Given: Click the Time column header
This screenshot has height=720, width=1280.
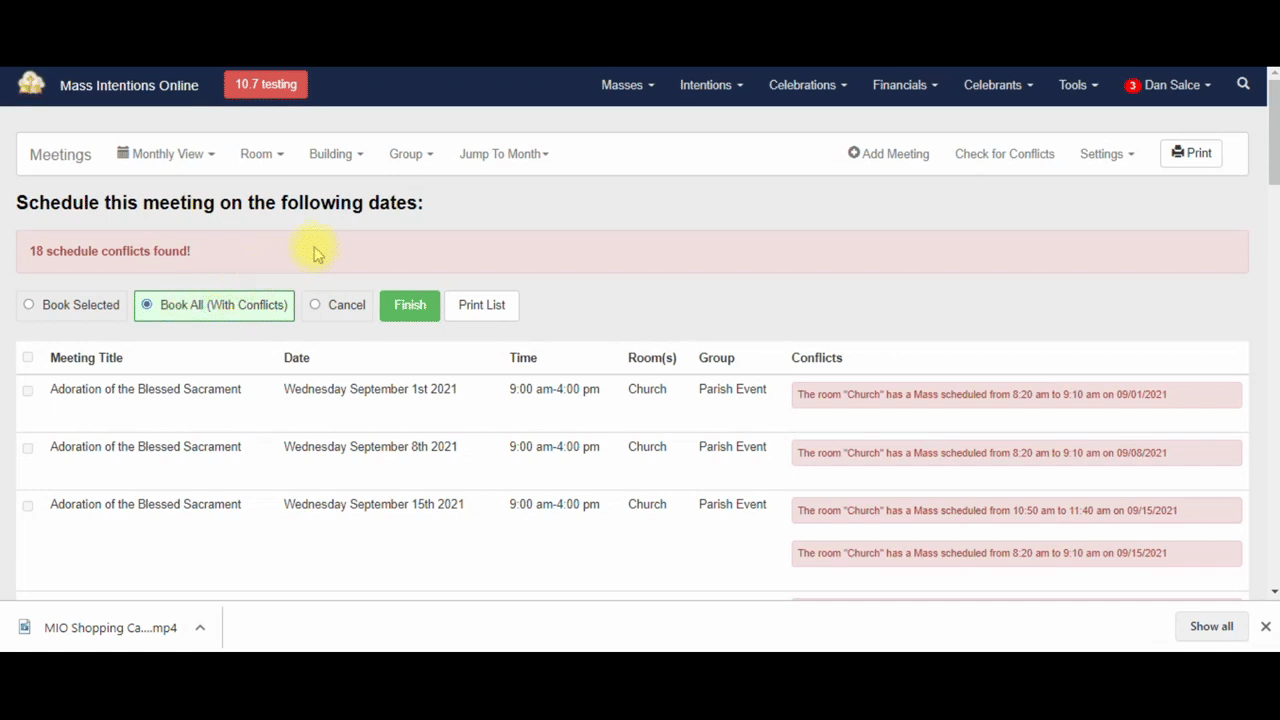Looking at the screenshot, I should pos(523,357).
